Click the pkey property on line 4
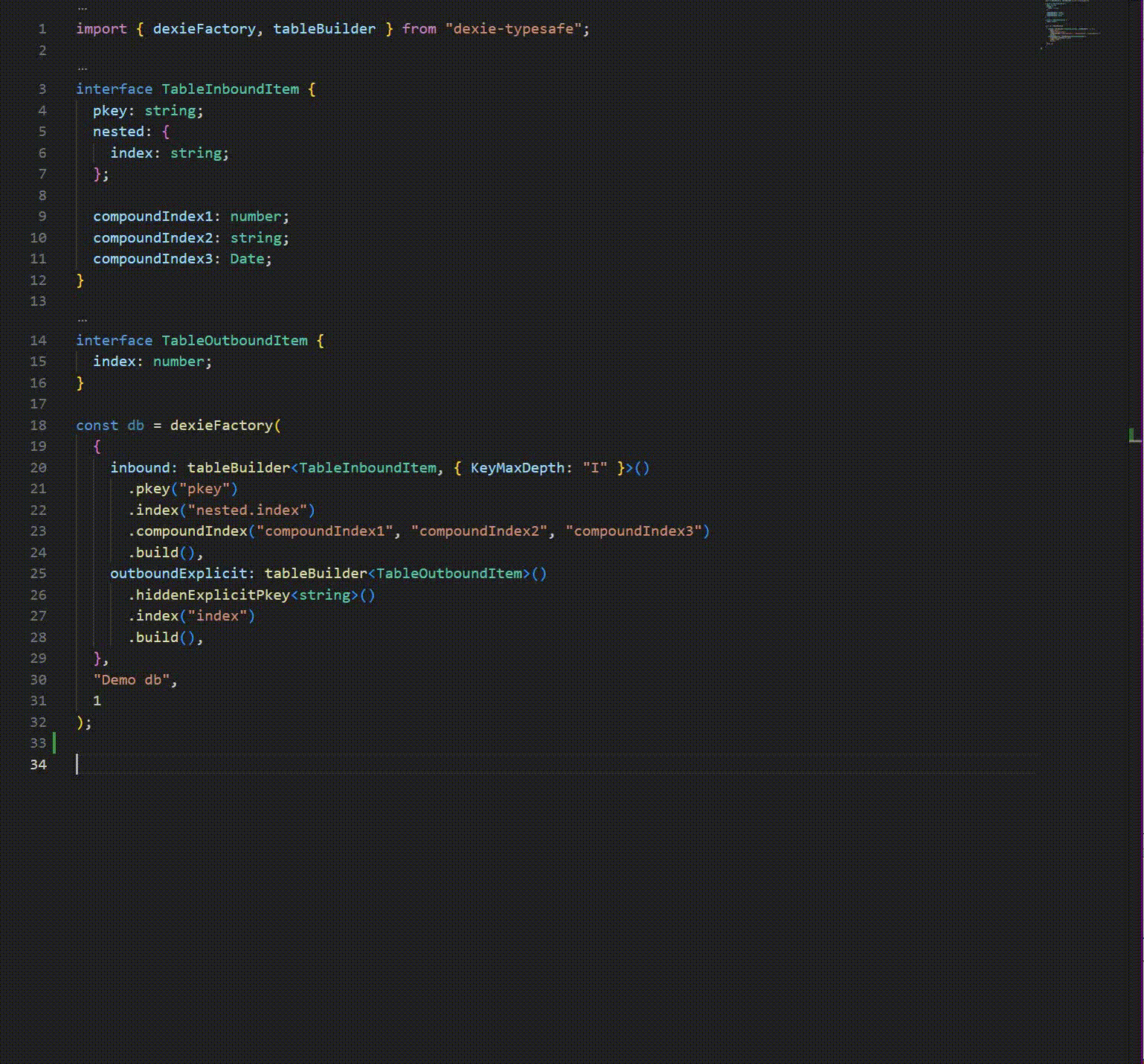The height and width of the screenshot is (1064, 1144). (x=110, y=111)
